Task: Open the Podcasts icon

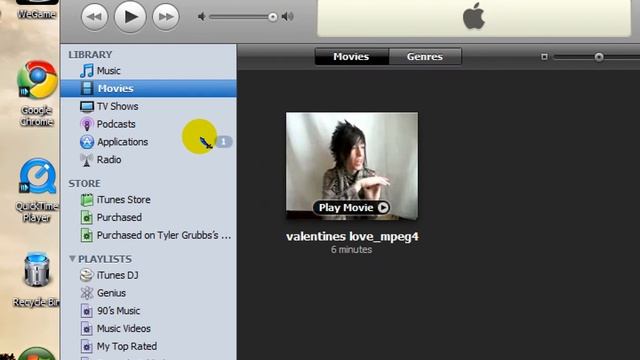Action: pos(87,124)
